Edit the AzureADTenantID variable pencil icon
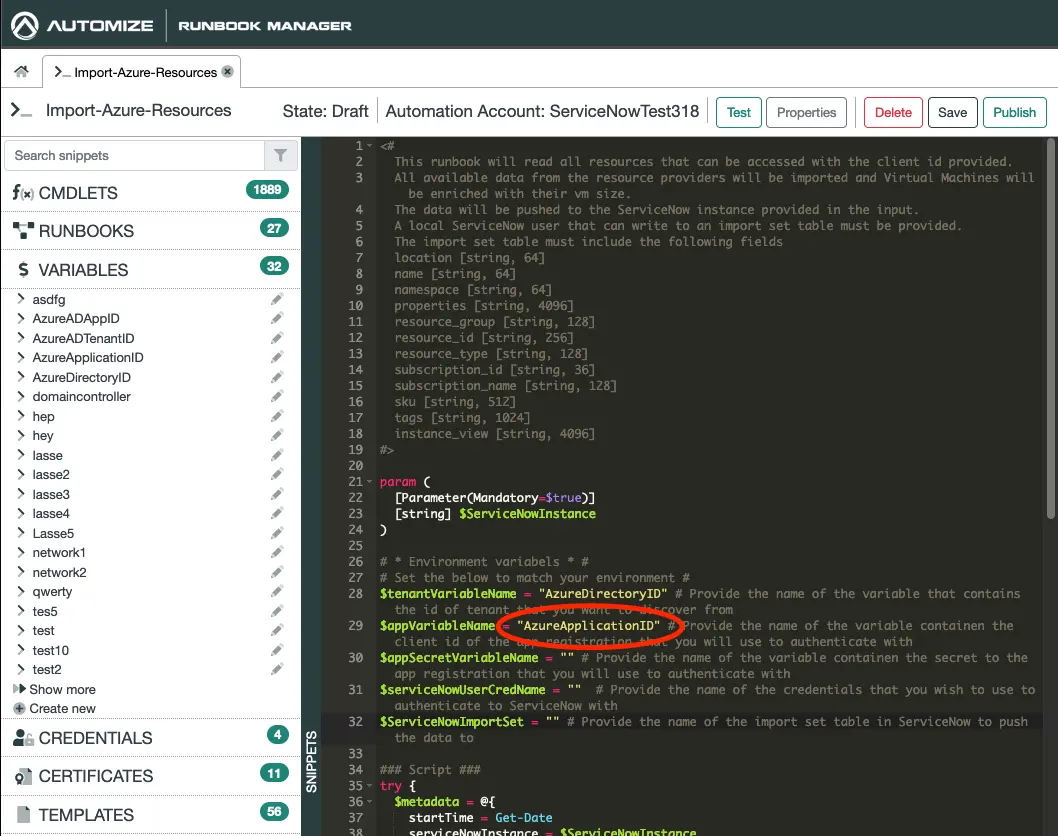This screenshot has height=836, width=1058. [x=277, y=338]
